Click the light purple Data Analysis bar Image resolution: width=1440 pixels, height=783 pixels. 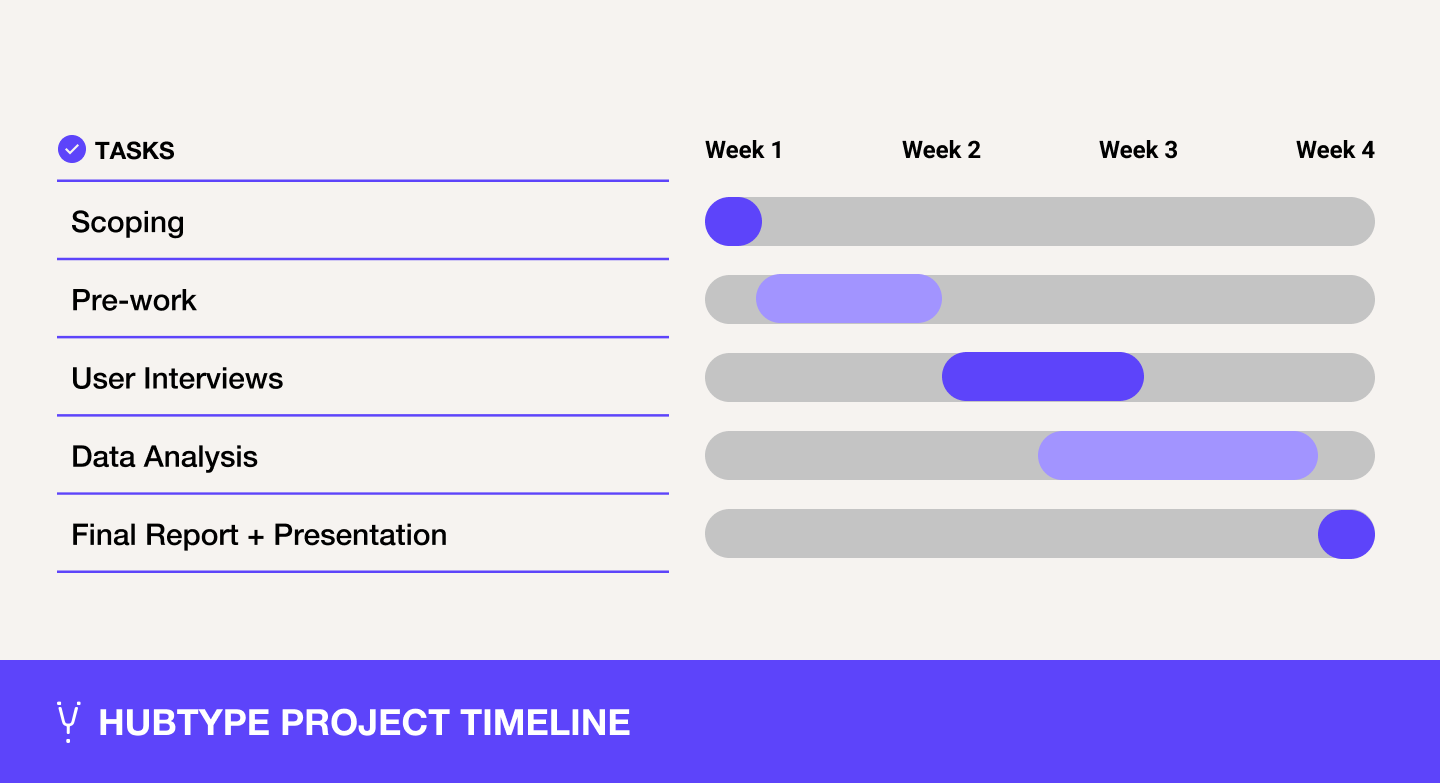pyautogui.click(x=1177, y=456)
